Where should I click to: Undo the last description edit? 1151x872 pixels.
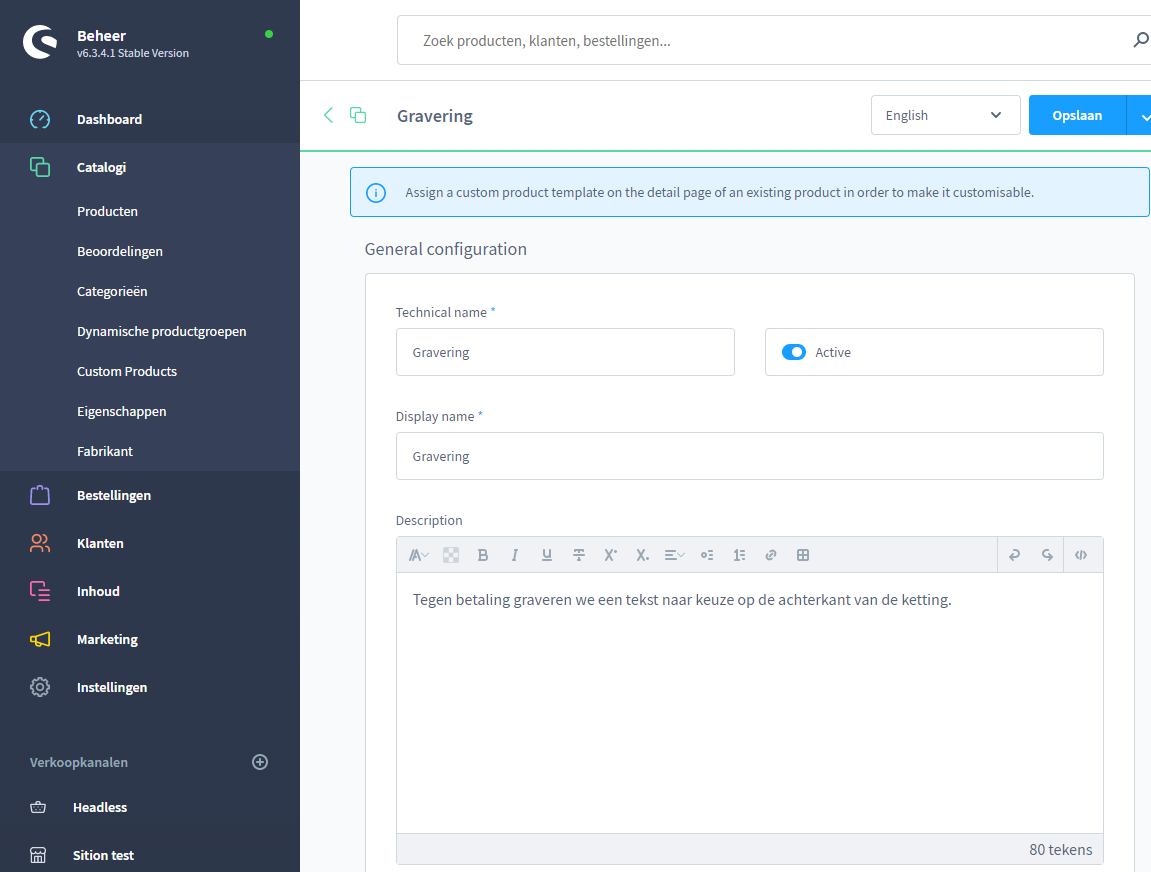tap(1015, 555)
